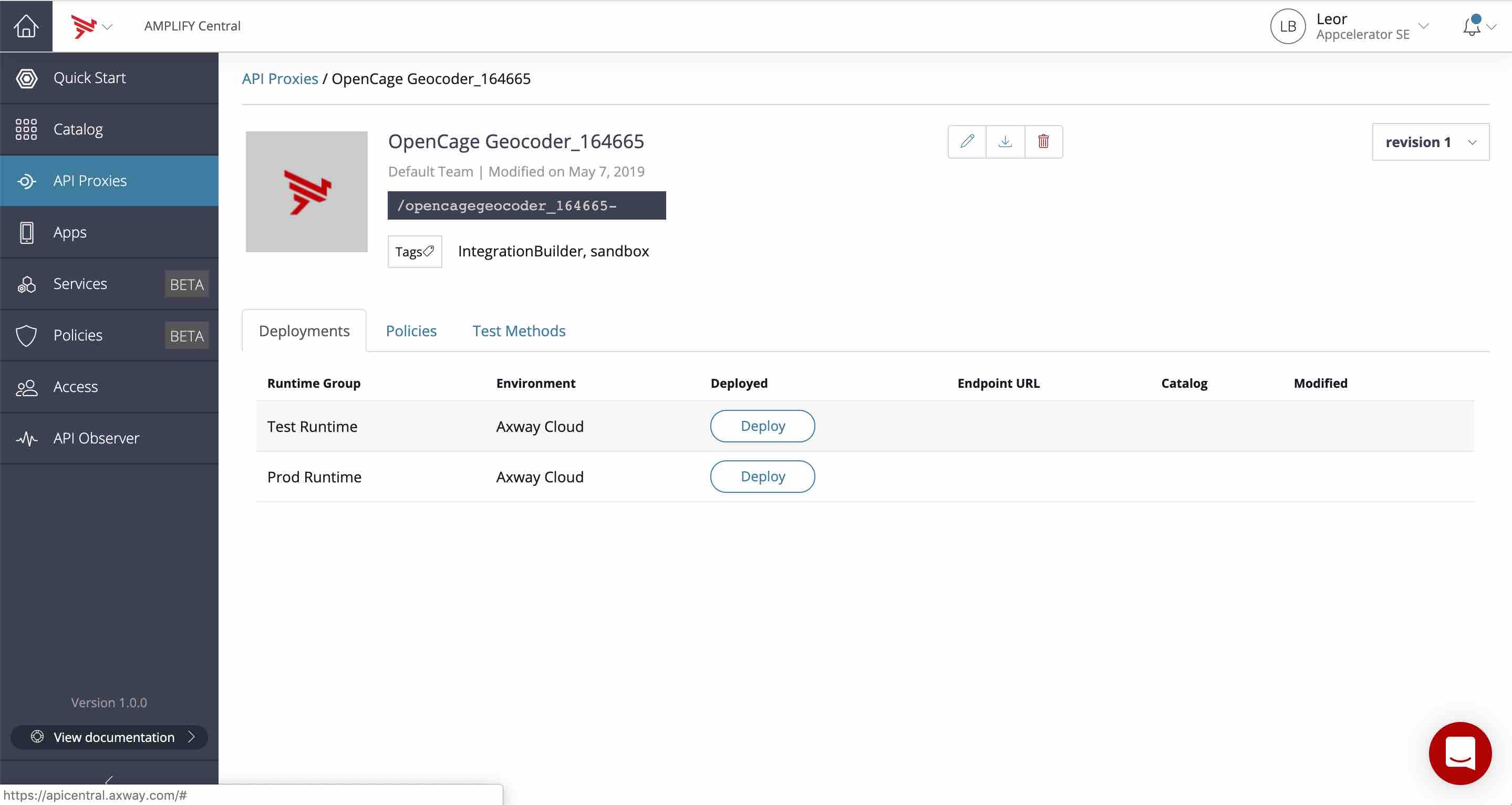Select the base path /opencagegeocoder_164665-

(526, 205)
